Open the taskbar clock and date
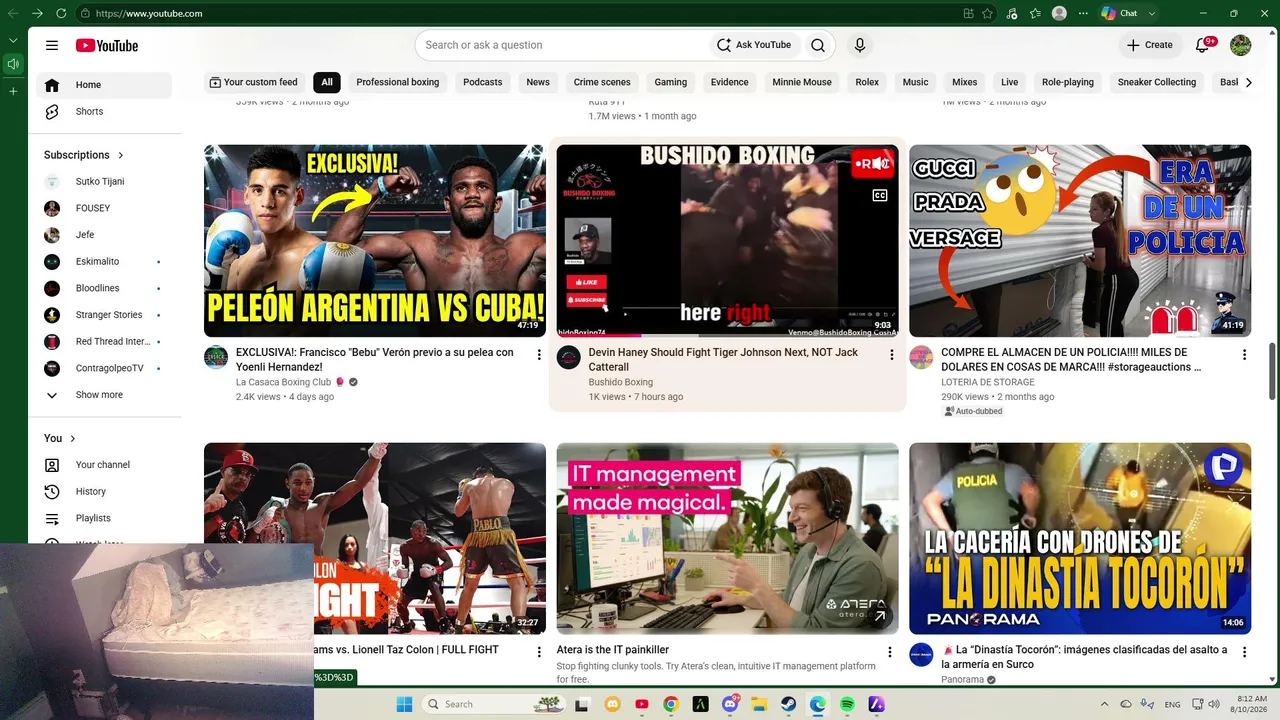Viewport: 1280px width, 720px height. tap(1251, 704)
